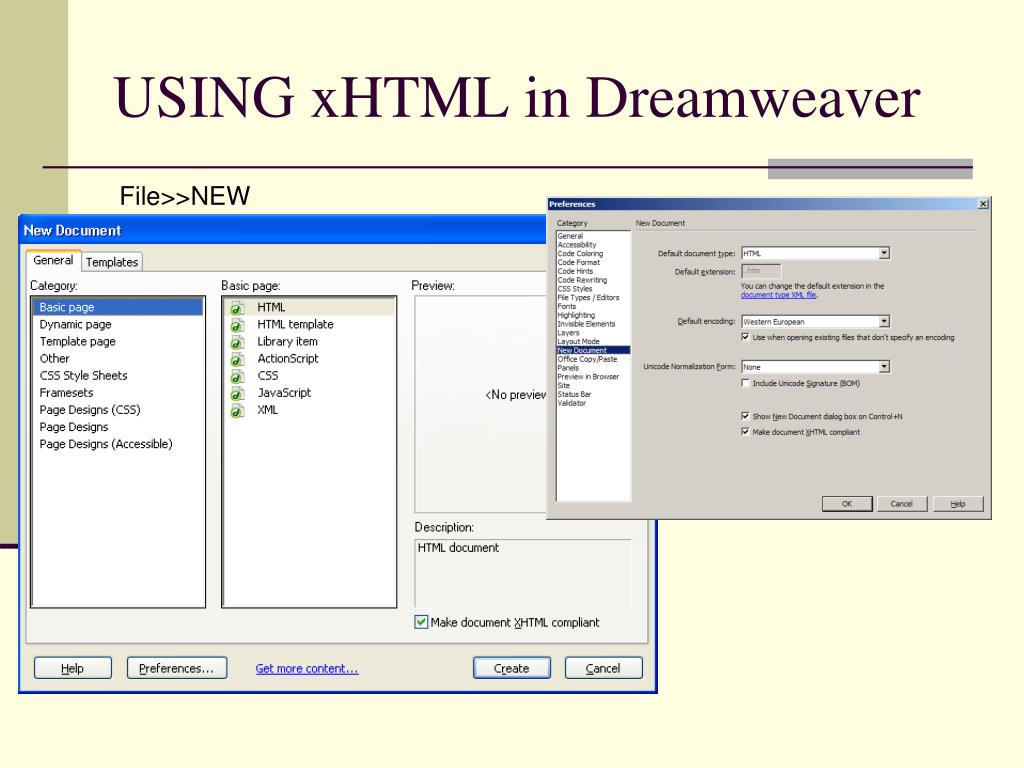Click the XML file icon
The height and width of the screenshot is (768, 1024).
click(x=237, y=410)
